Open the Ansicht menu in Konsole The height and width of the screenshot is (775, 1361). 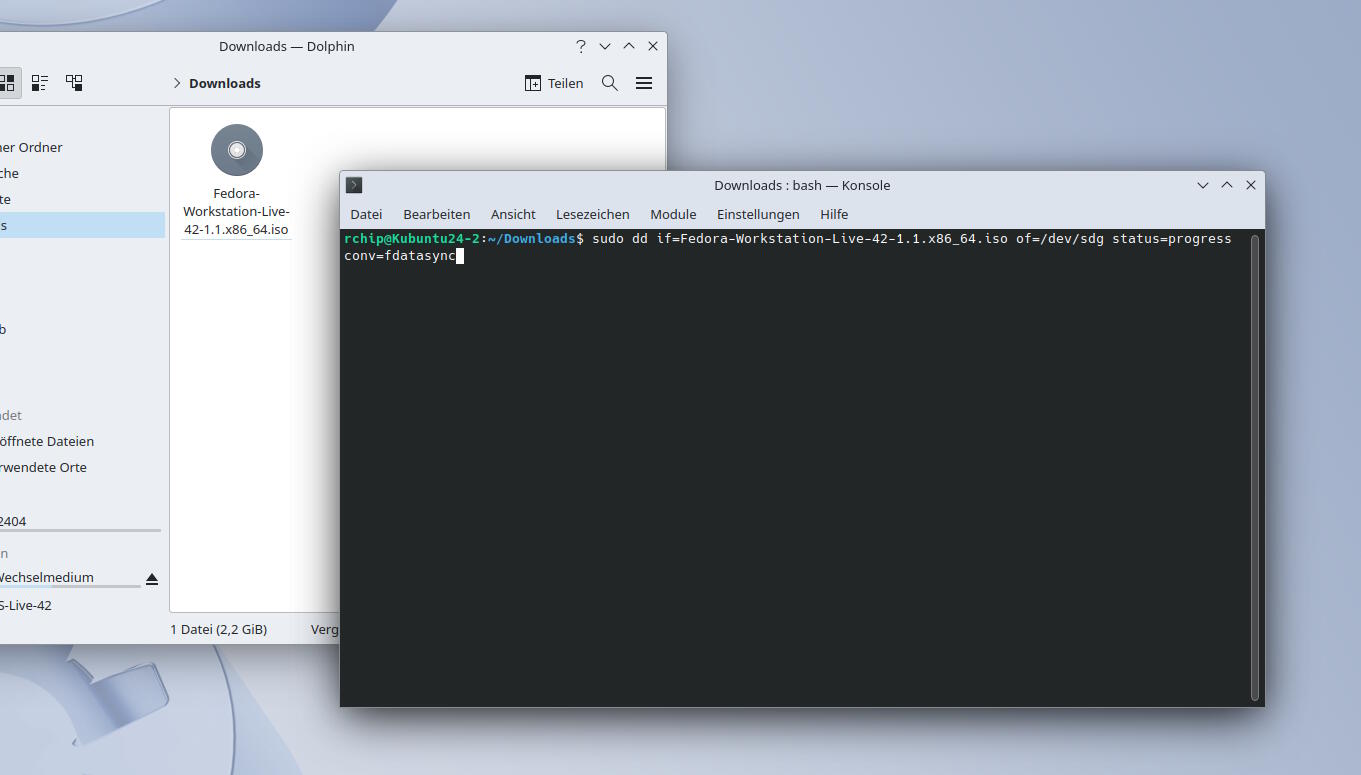click(x=513, y=214)
